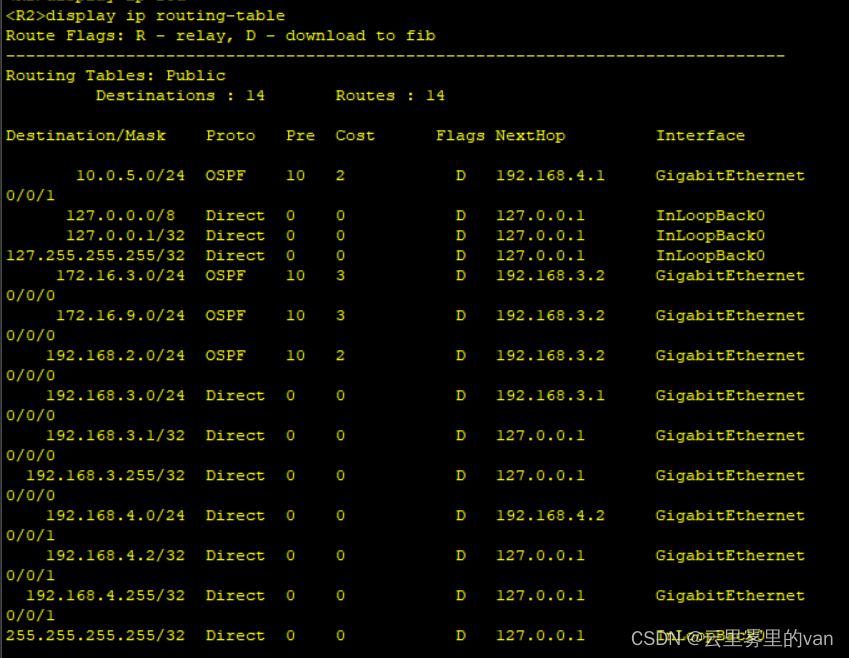The height and width of the screenshot is (658, 849).
Task: Click D flag in 192.168.3.0/24 row
Action: coord(460,396)
